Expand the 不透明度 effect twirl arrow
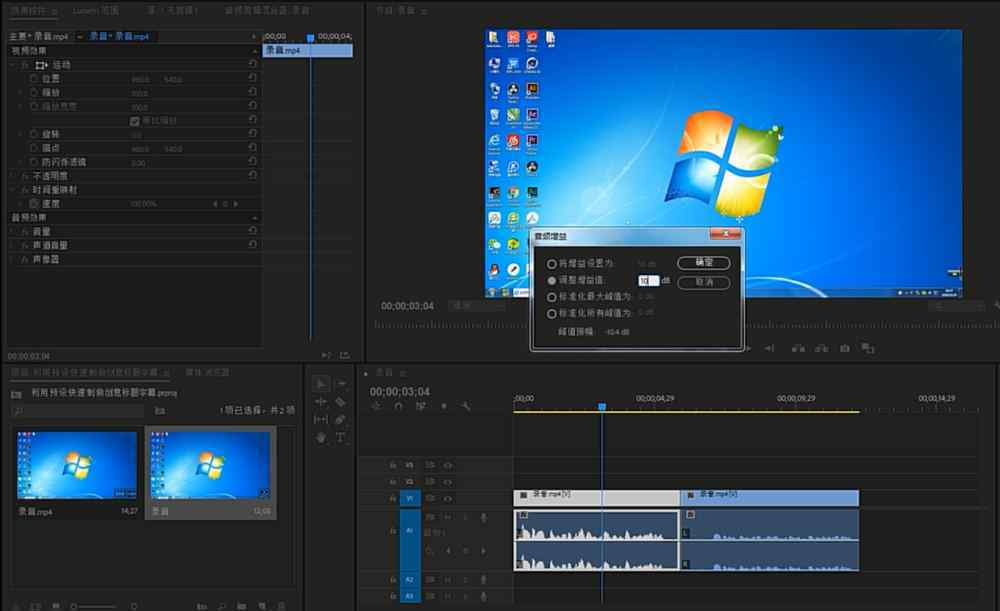Viewport: 1000px width, 611px height. pyautogui.click(x=13, y=176)
